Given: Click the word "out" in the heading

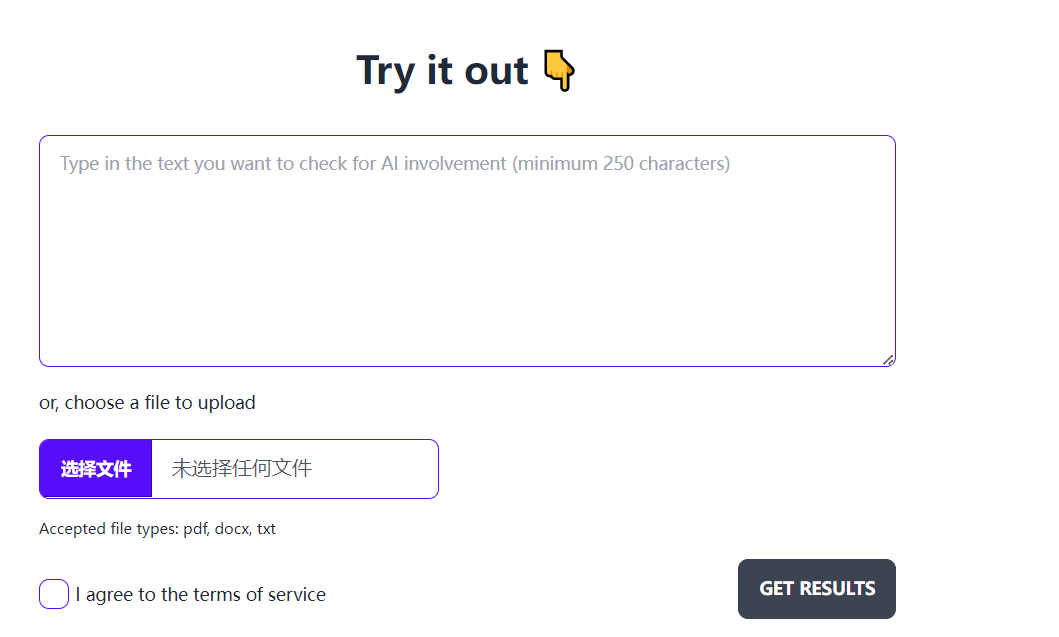Looking at the screenshot, I should coord(496,71).
